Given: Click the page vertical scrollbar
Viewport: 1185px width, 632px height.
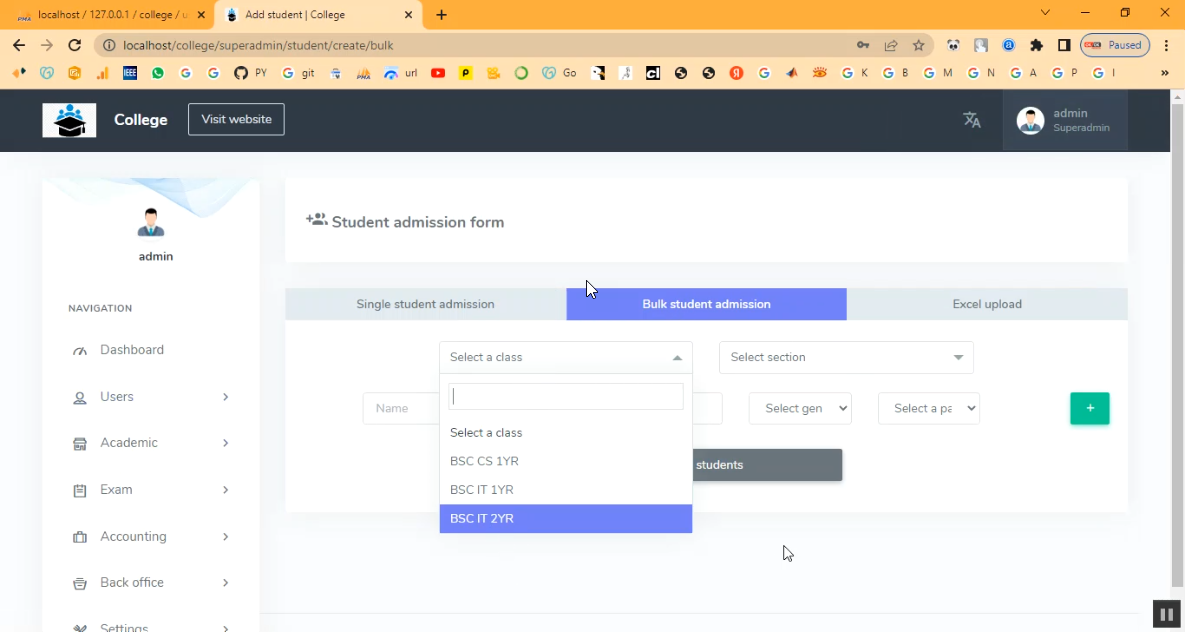Looking at the screenshot, I should (x=1177, y=344).
